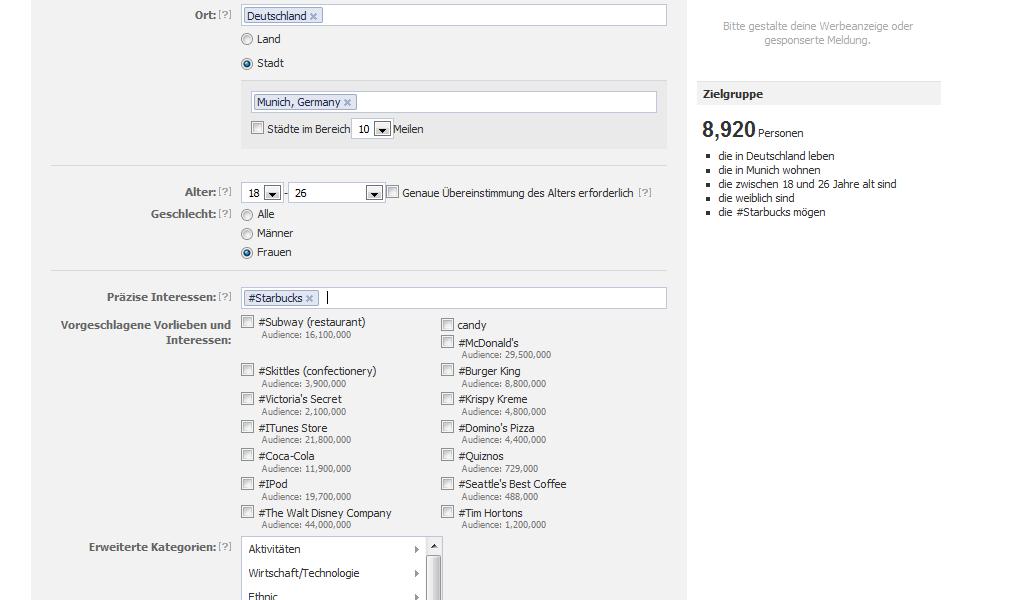Open help for the Geschlecht field
The image size is (1014, 600).
click(x=225, y=214)
